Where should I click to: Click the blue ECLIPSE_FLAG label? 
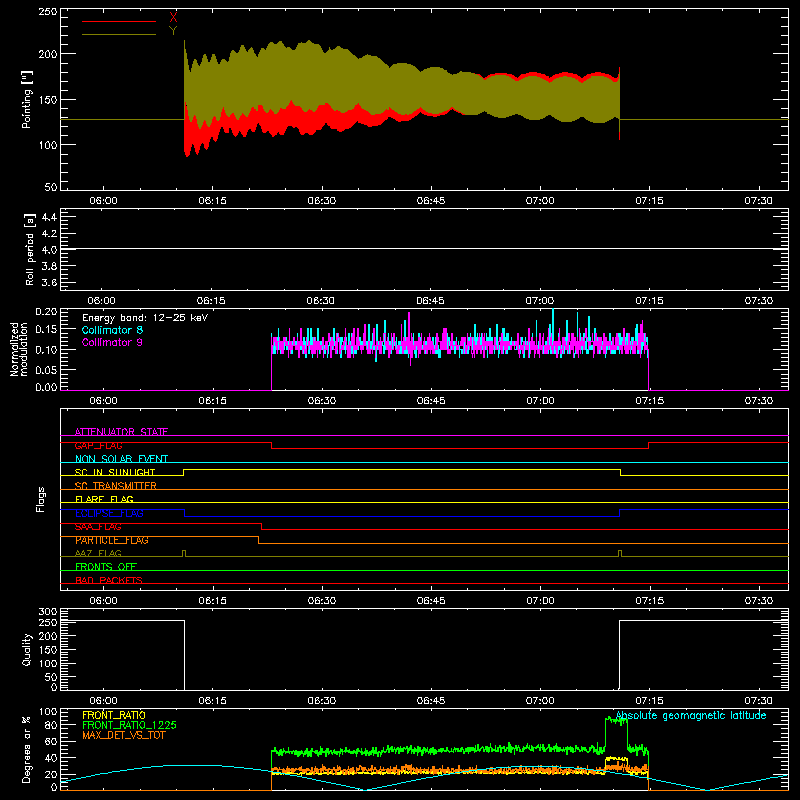point(109,513)
